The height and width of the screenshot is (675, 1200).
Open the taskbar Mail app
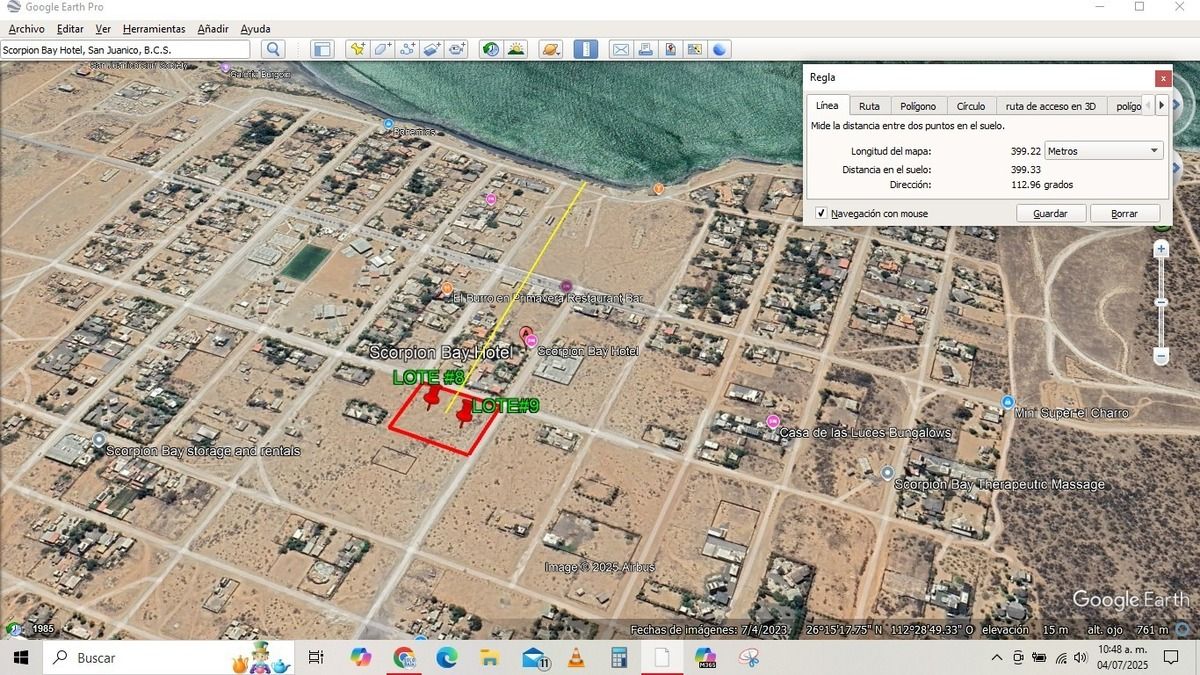pyautogui.click(x=534, y=657)
